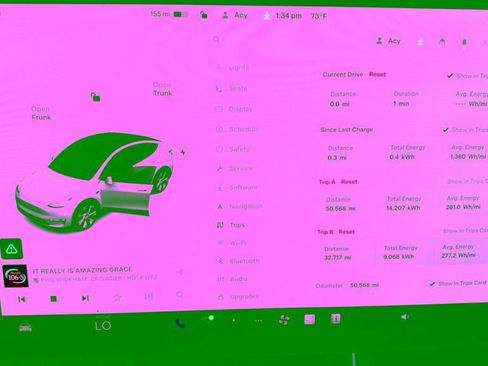Reset the Current Drive trip
This screenshot has width=488, height=366.
[x=377, y=74]
